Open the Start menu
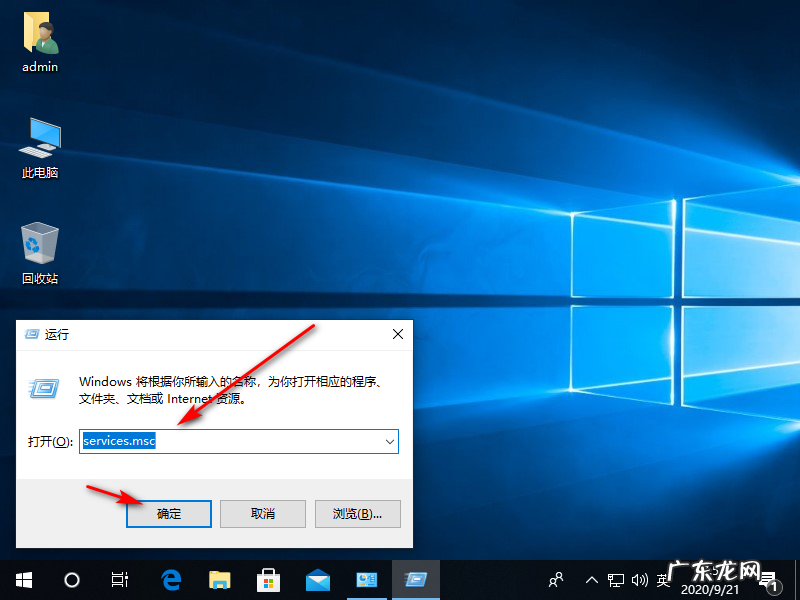The width and height of the screenshot is (800, 600). tap(23, 580)
